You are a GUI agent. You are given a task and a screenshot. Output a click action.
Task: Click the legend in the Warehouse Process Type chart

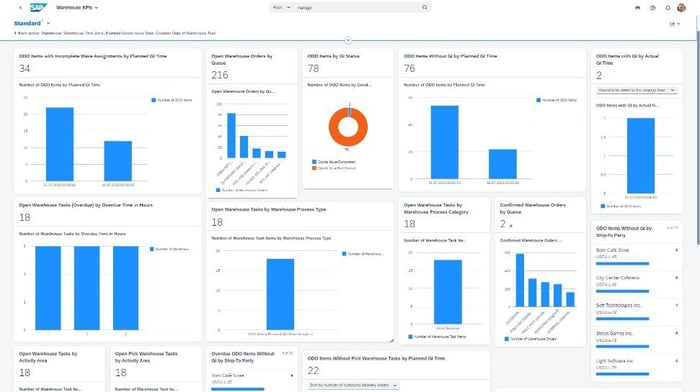point(362,254)
